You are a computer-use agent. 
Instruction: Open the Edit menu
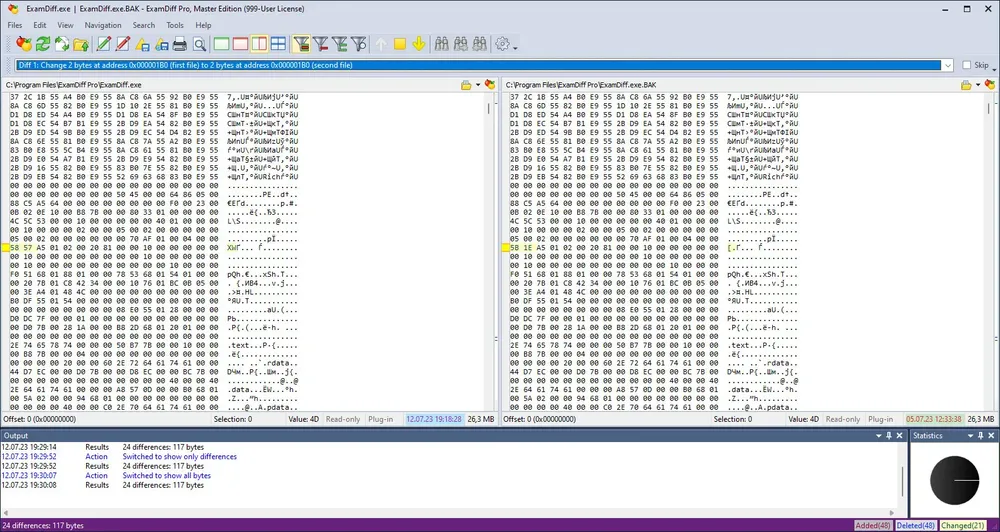(40, 25)
